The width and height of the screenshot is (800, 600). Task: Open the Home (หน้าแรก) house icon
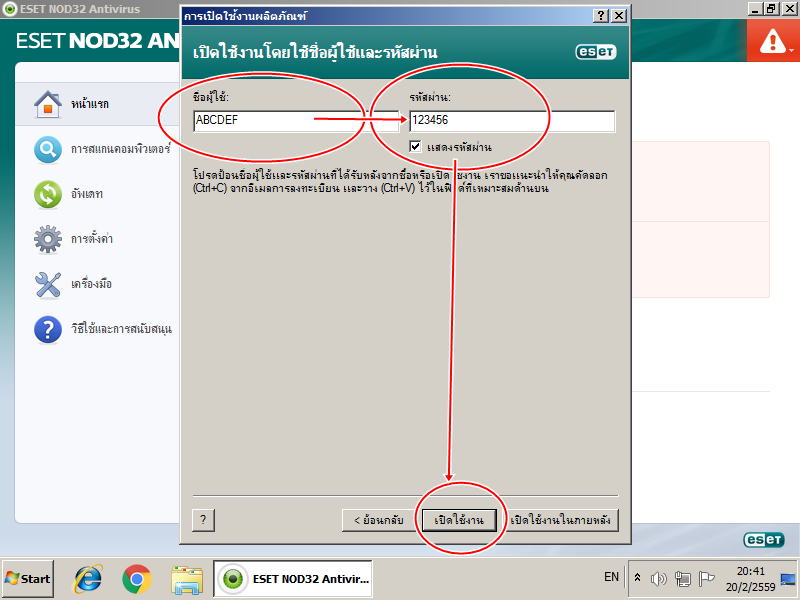tap(48, 104)
